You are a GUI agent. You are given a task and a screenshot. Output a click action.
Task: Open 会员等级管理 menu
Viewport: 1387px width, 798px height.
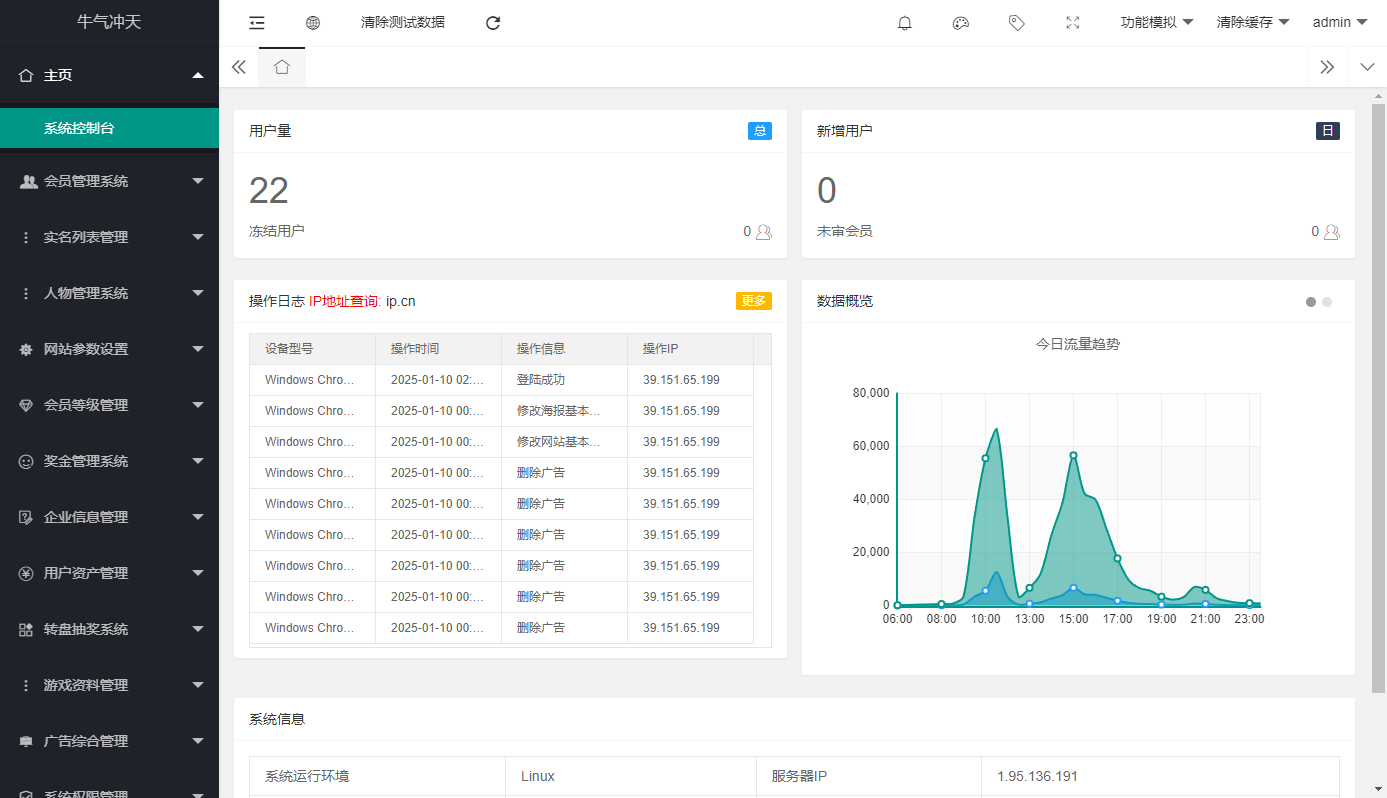[109, 405]
